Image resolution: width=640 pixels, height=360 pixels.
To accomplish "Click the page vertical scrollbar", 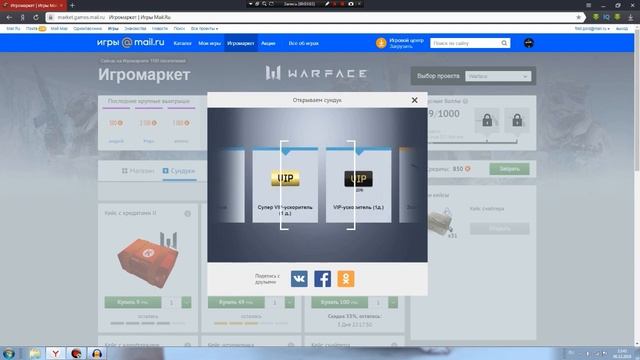I will tap(637, 102).
